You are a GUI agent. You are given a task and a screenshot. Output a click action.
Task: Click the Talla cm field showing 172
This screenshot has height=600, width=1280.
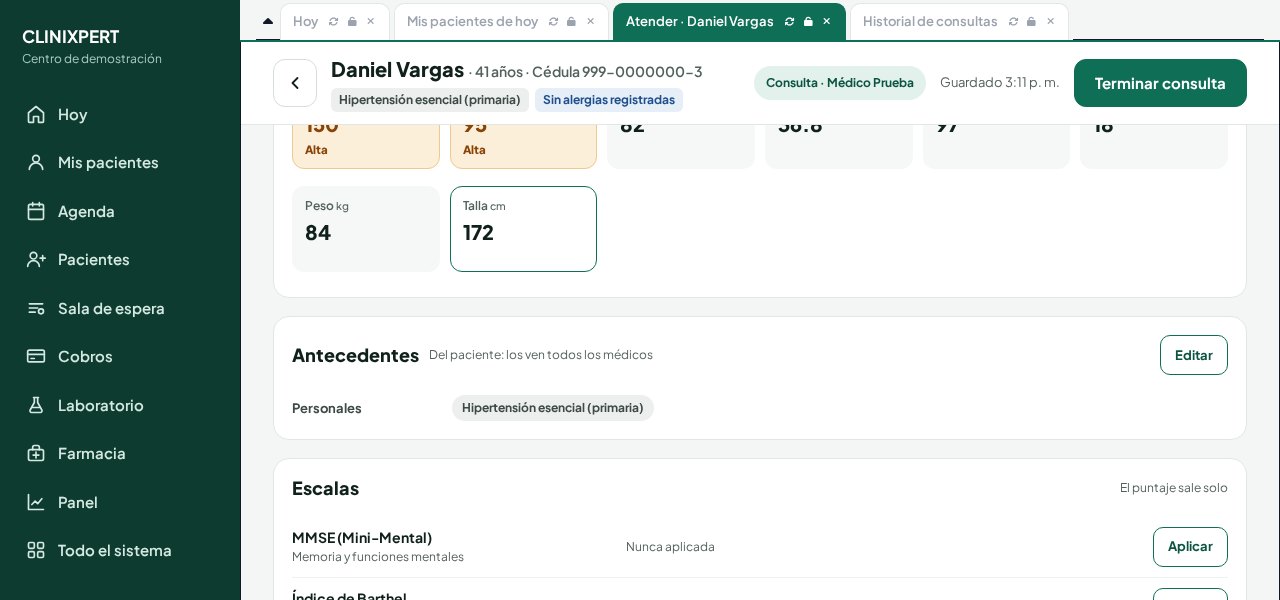click(523, 229)
